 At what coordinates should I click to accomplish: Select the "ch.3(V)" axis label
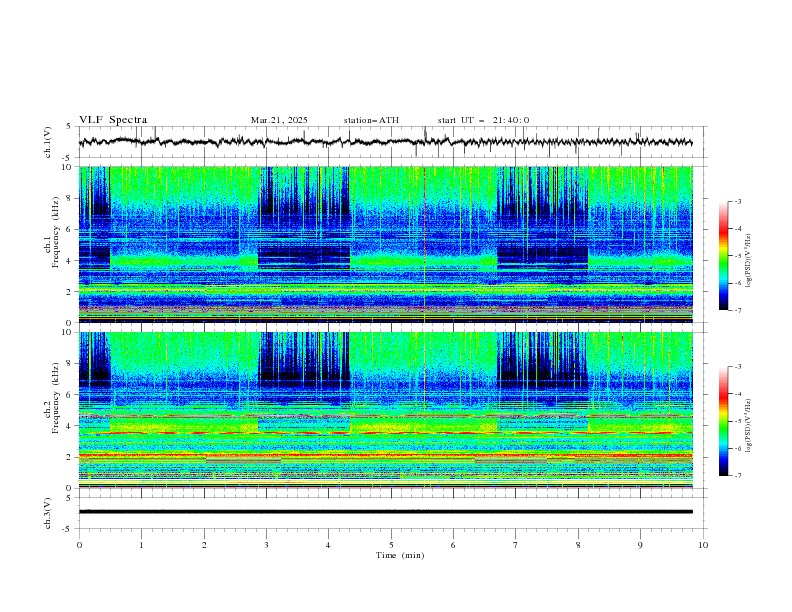tap(48, 513)
